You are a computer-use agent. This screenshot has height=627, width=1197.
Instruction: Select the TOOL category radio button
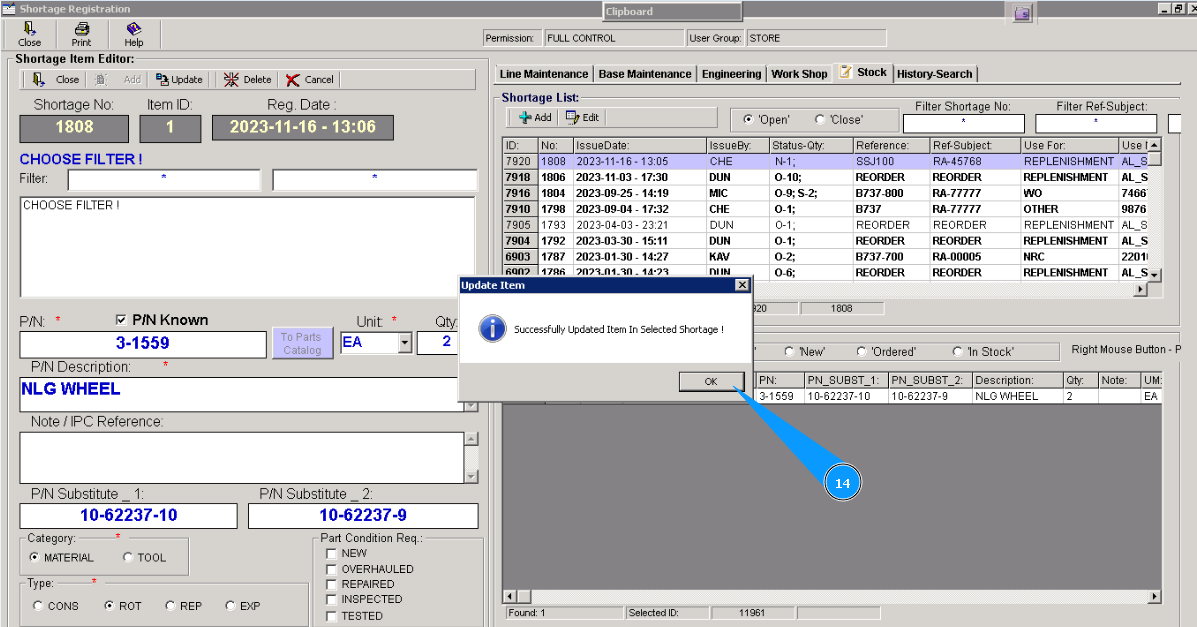[128, 558]
